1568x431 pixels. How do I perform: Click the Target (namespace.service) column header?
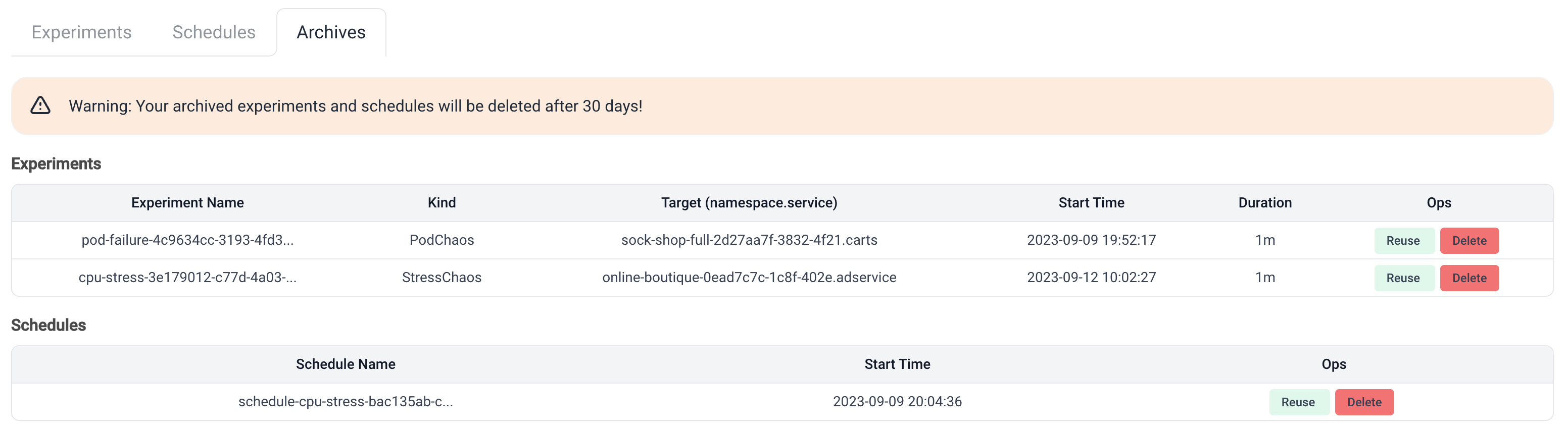tap(749, 203)
